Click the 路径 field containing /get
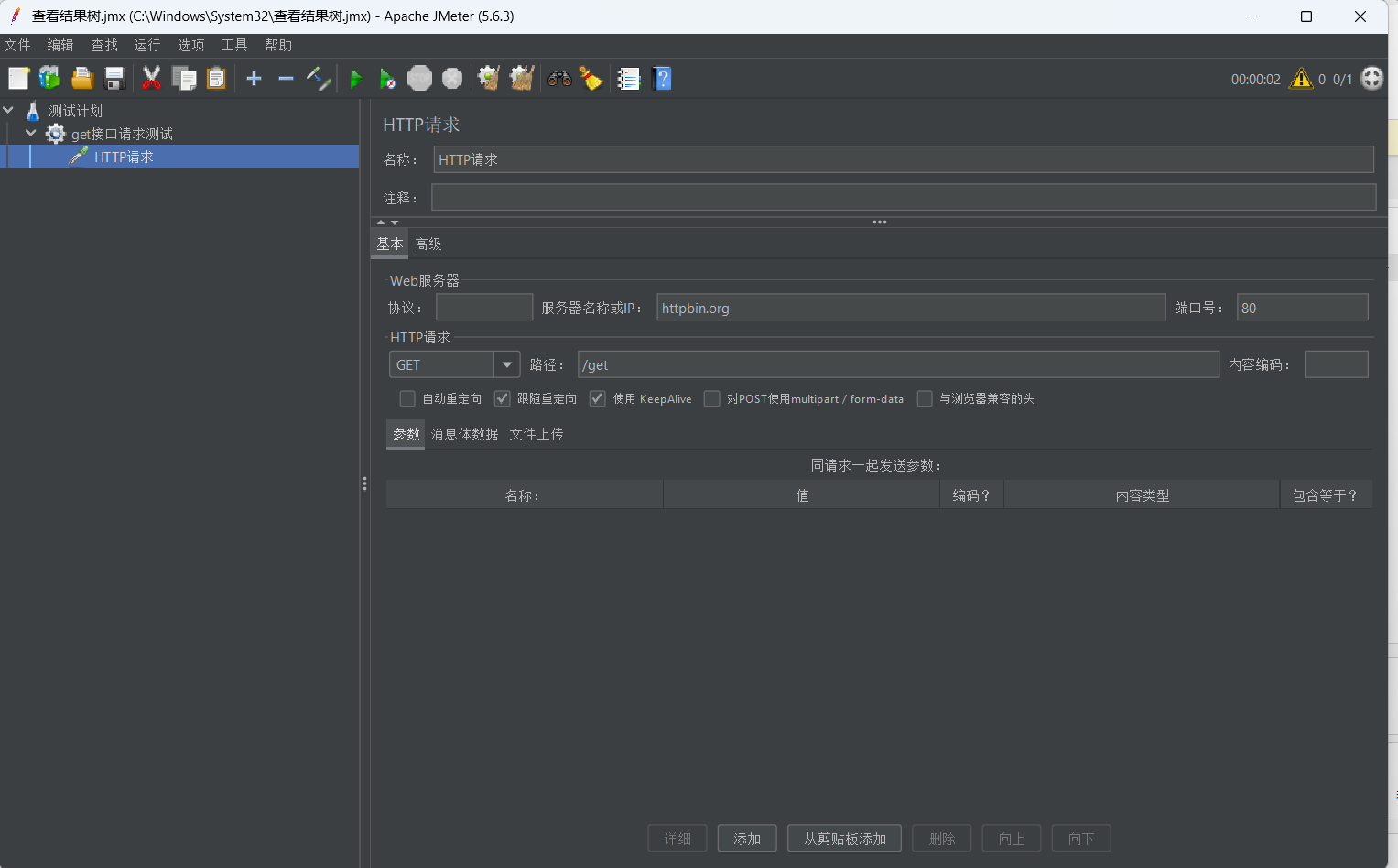 (898, 364)
